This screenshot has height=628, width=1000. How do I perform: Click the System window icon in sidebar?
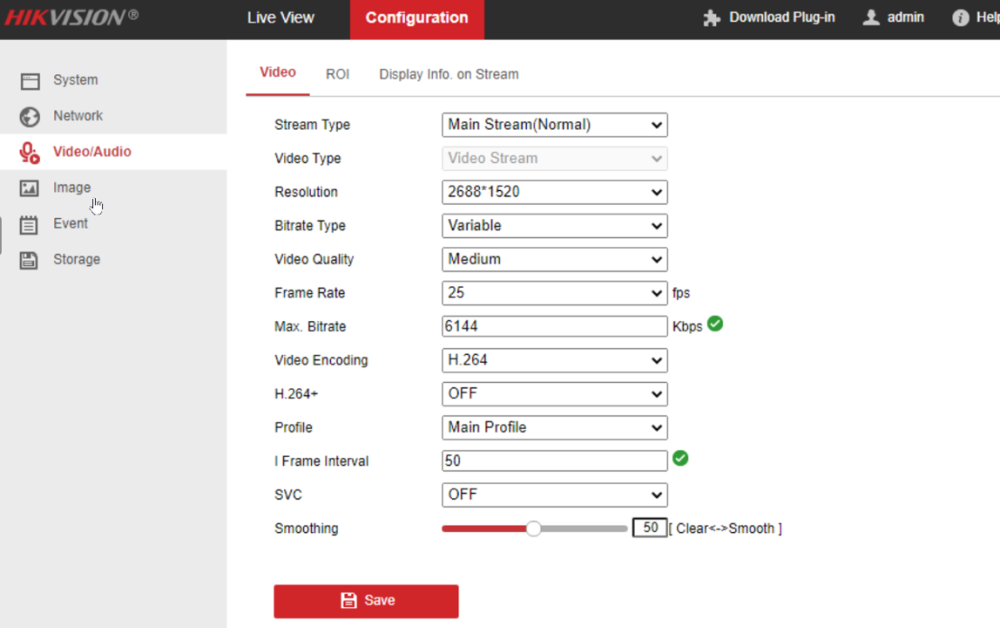(x=30, y=81)
